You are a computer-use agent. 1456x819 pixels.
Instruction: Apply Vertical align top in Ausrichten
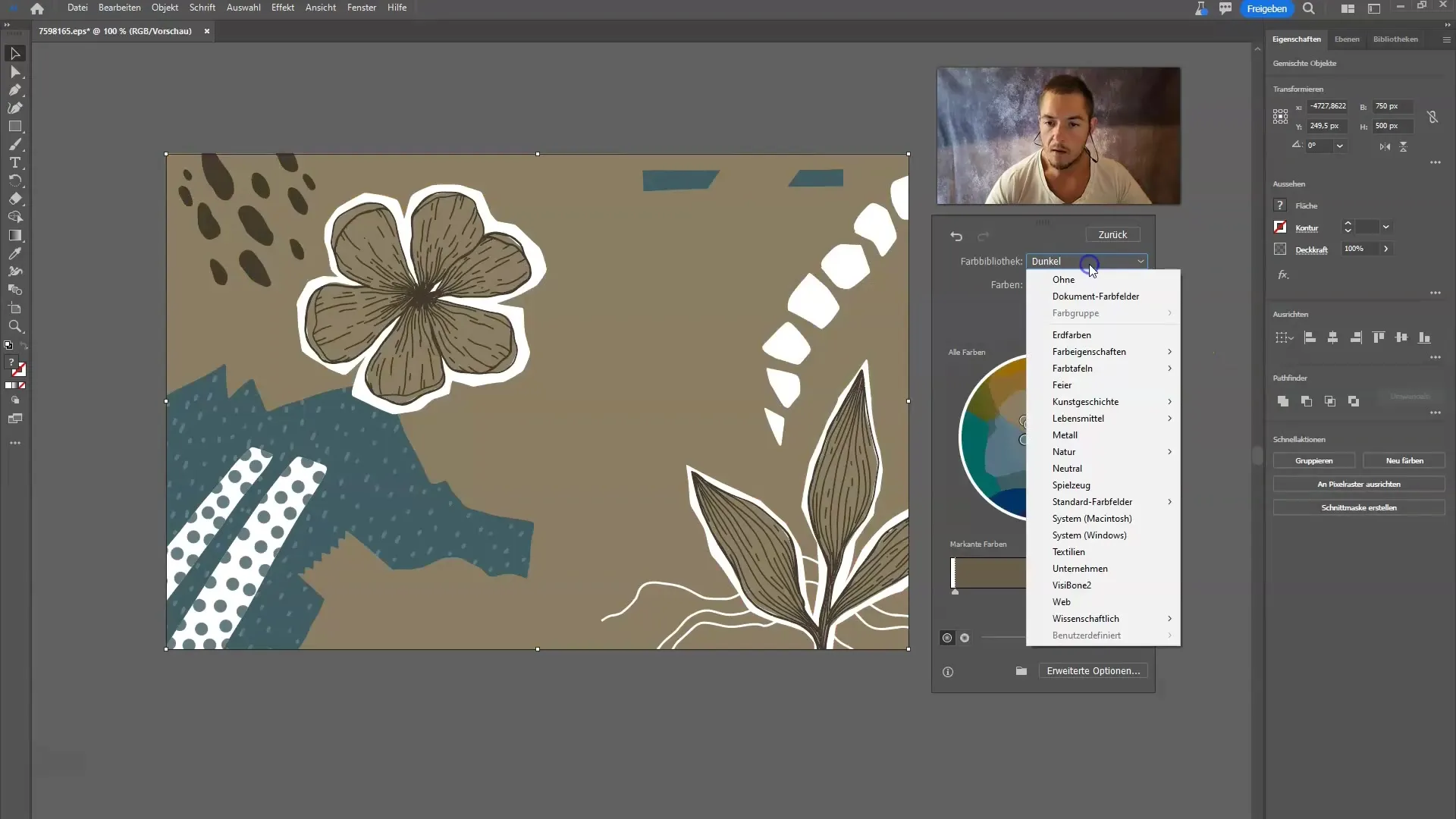click(1379, 337)
